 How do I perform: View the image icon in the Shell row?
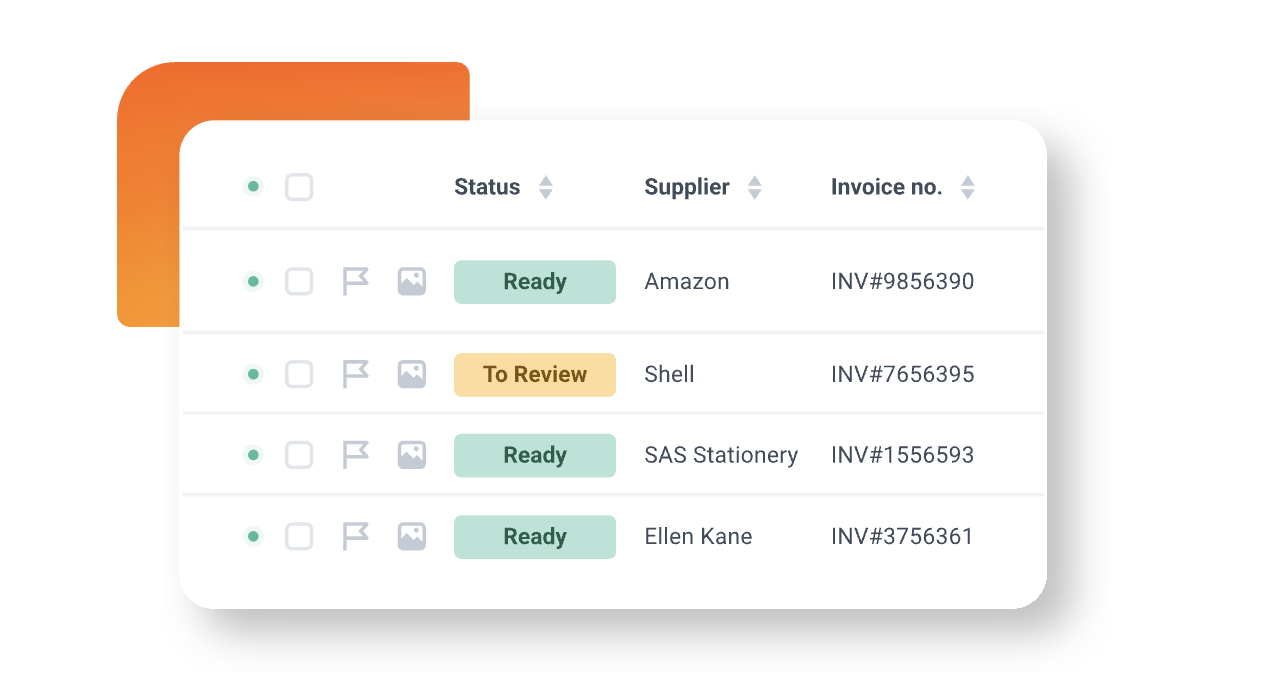412,374
